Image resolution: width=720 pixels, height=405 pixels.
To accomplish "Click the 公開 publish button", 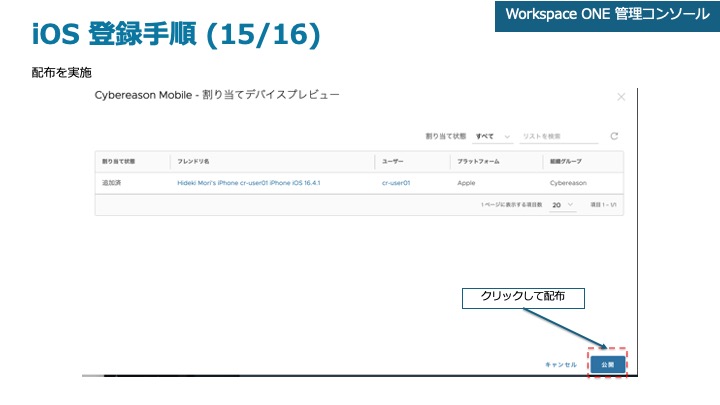I will click(x=608, y=364).
